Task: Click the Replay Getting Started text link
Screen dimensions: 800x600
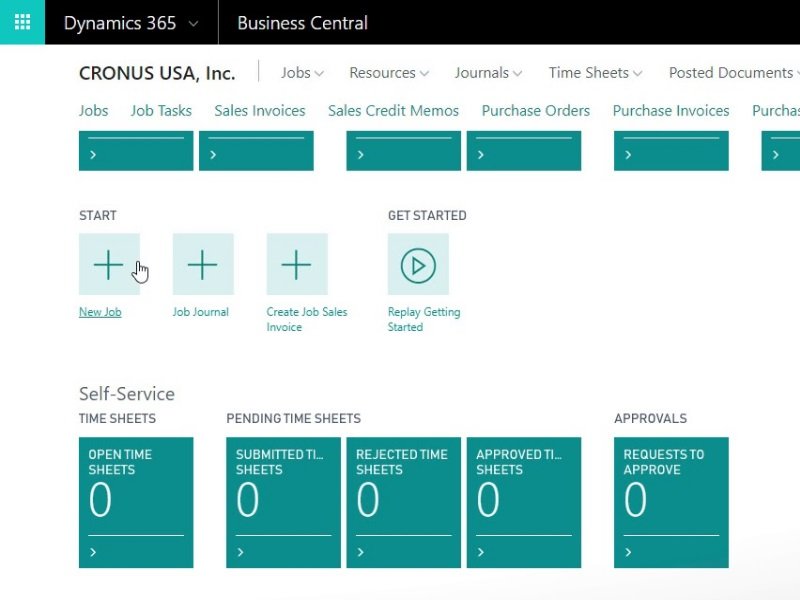Action: pos(424,319)
